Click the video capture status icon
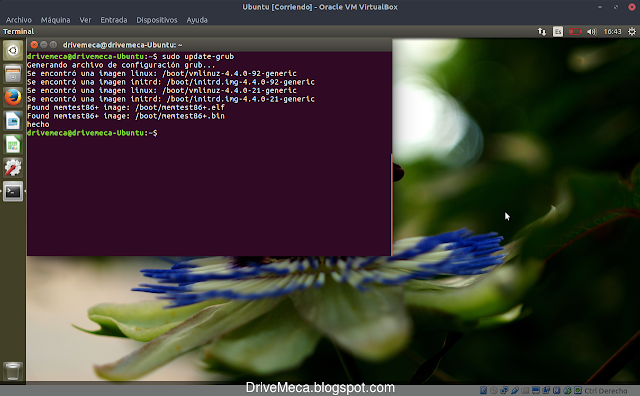 (546, 391)
